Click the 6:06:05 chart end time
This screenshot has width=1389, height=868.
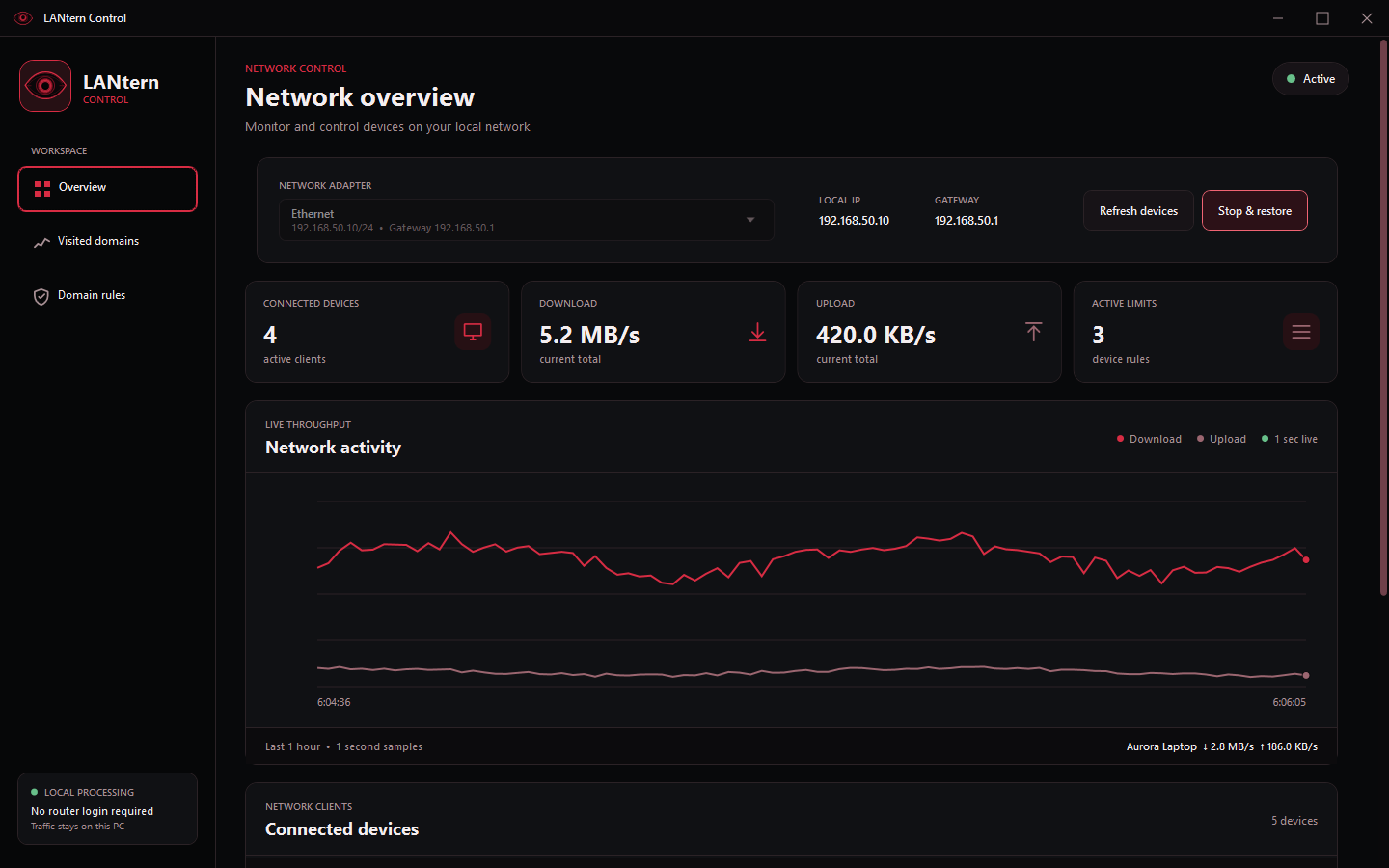1290,702
